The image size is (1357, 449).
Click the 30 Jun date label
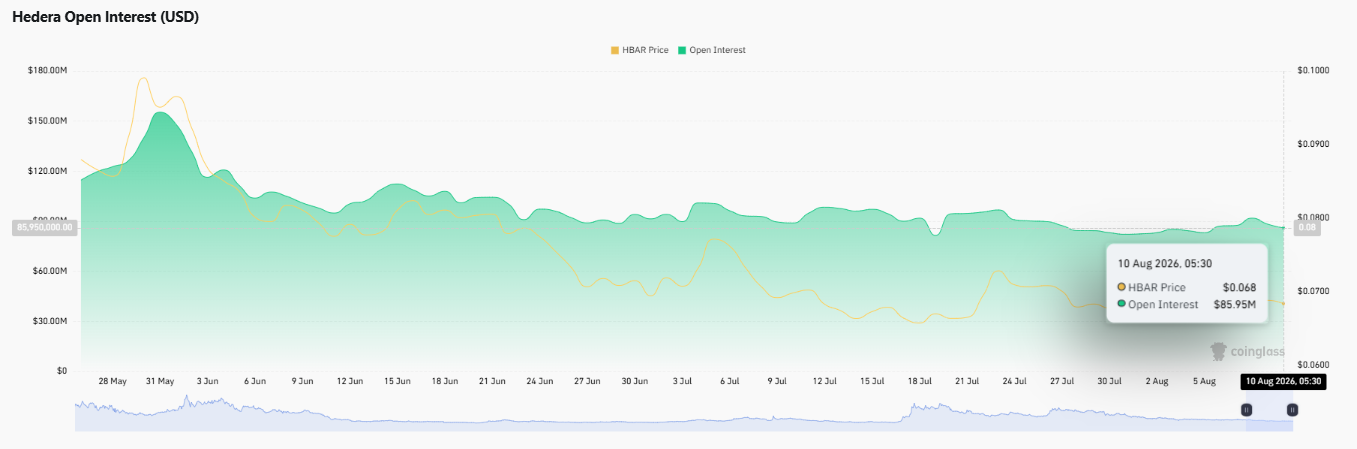click(635, 381)
